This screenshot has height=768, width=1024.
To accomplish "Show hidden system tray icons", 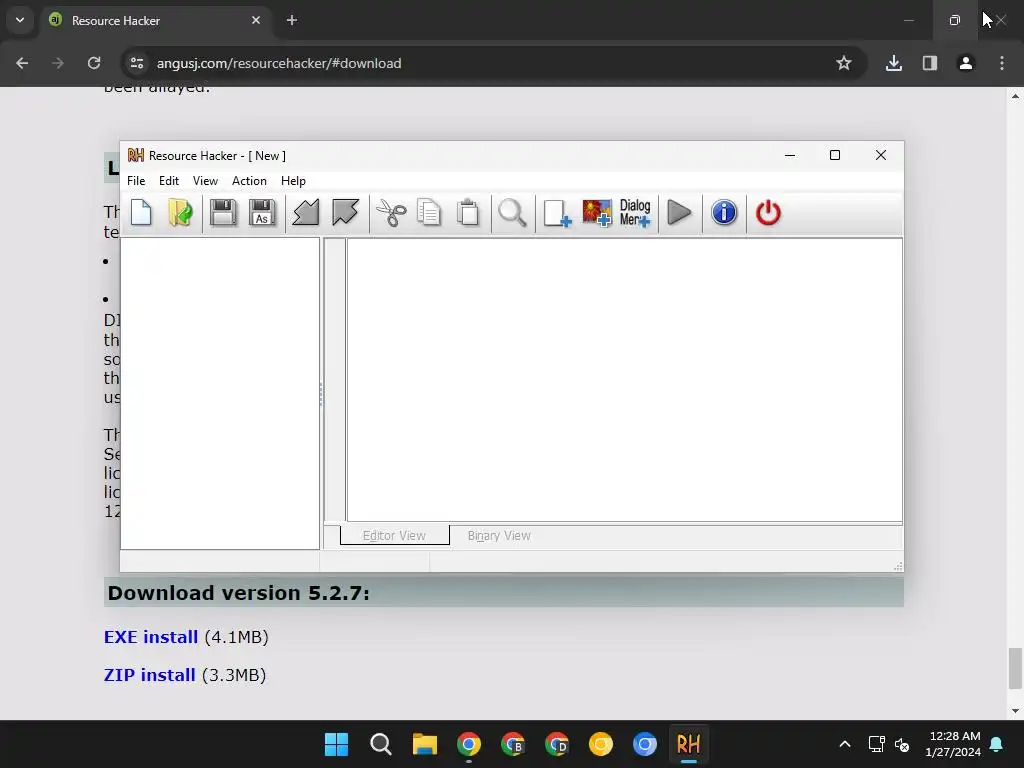I will click(844, 744).
